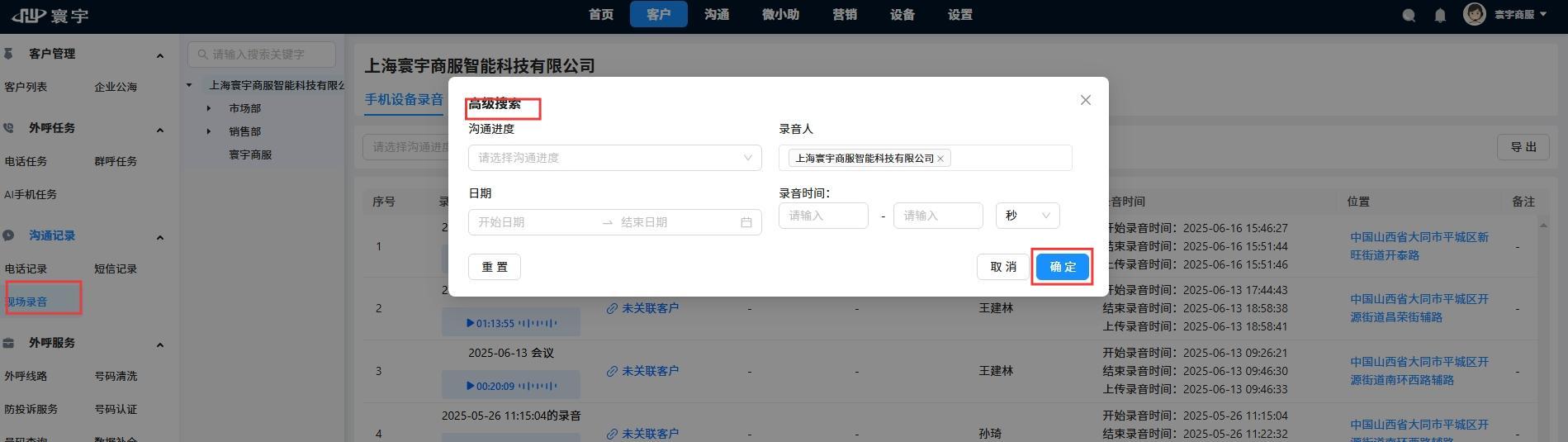
Task: Open 企业公海 in the sidebar
Action: click(x=116, y=87)
